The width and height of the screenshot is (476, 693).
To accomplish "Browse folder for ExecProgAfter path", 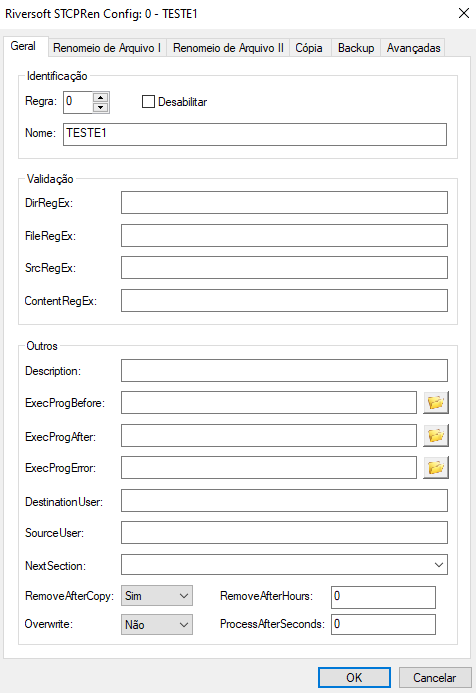I will click(x=436, y=435).
